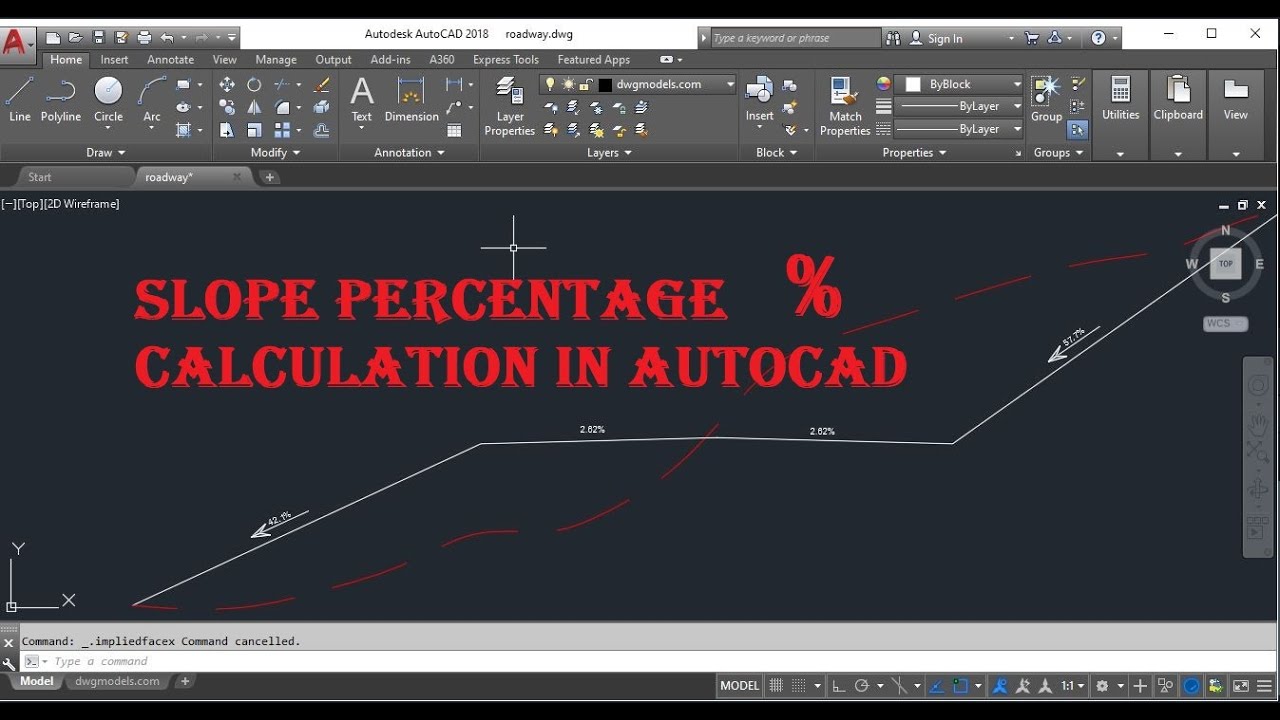Click the Open file folder icon

(76, 38)
